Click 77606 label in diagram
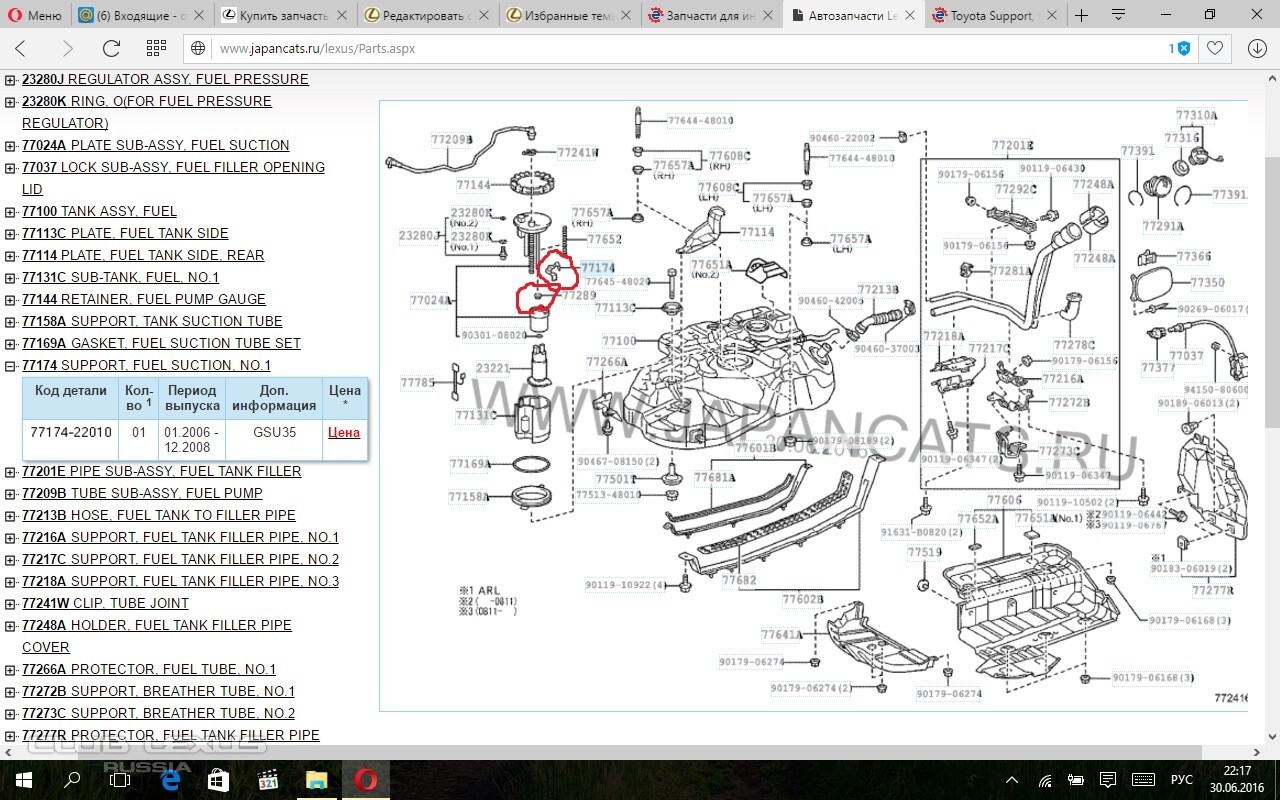The width and height of the screenshot is (1280, 800). click(1004, 499)
